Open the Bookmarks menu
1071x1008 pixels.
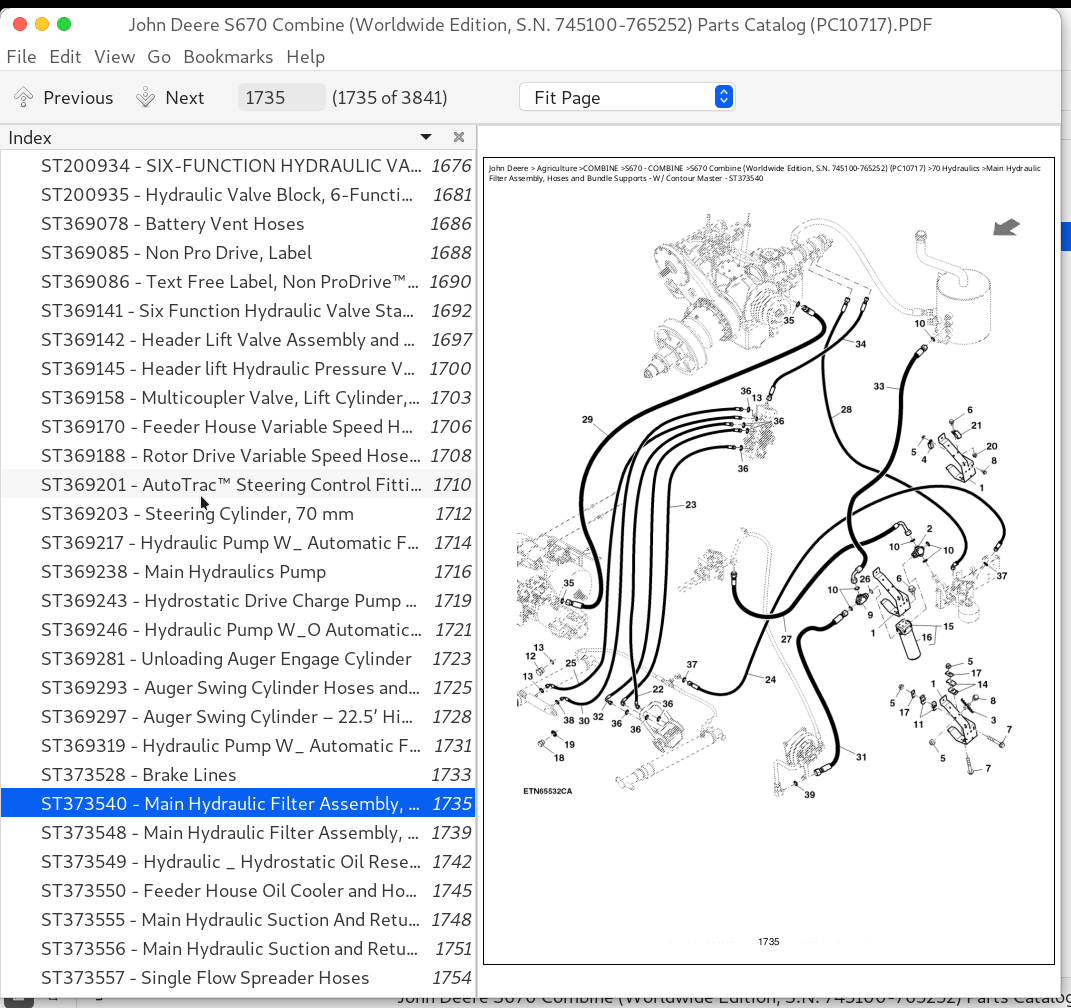click(x=228, y=57)
